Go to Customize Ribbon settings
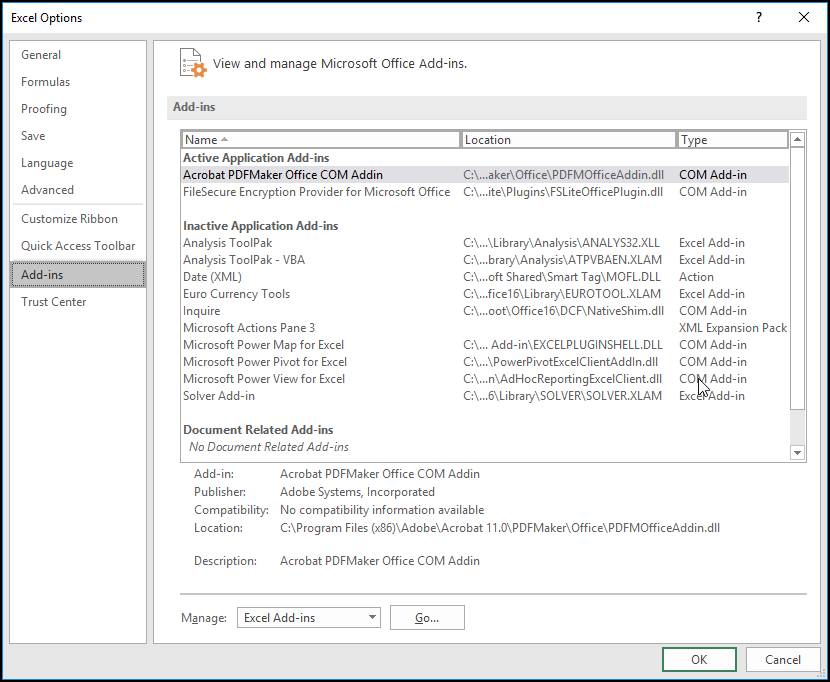Image resolution: width=830 pixels, height=682 pixels. click(70, 219)
